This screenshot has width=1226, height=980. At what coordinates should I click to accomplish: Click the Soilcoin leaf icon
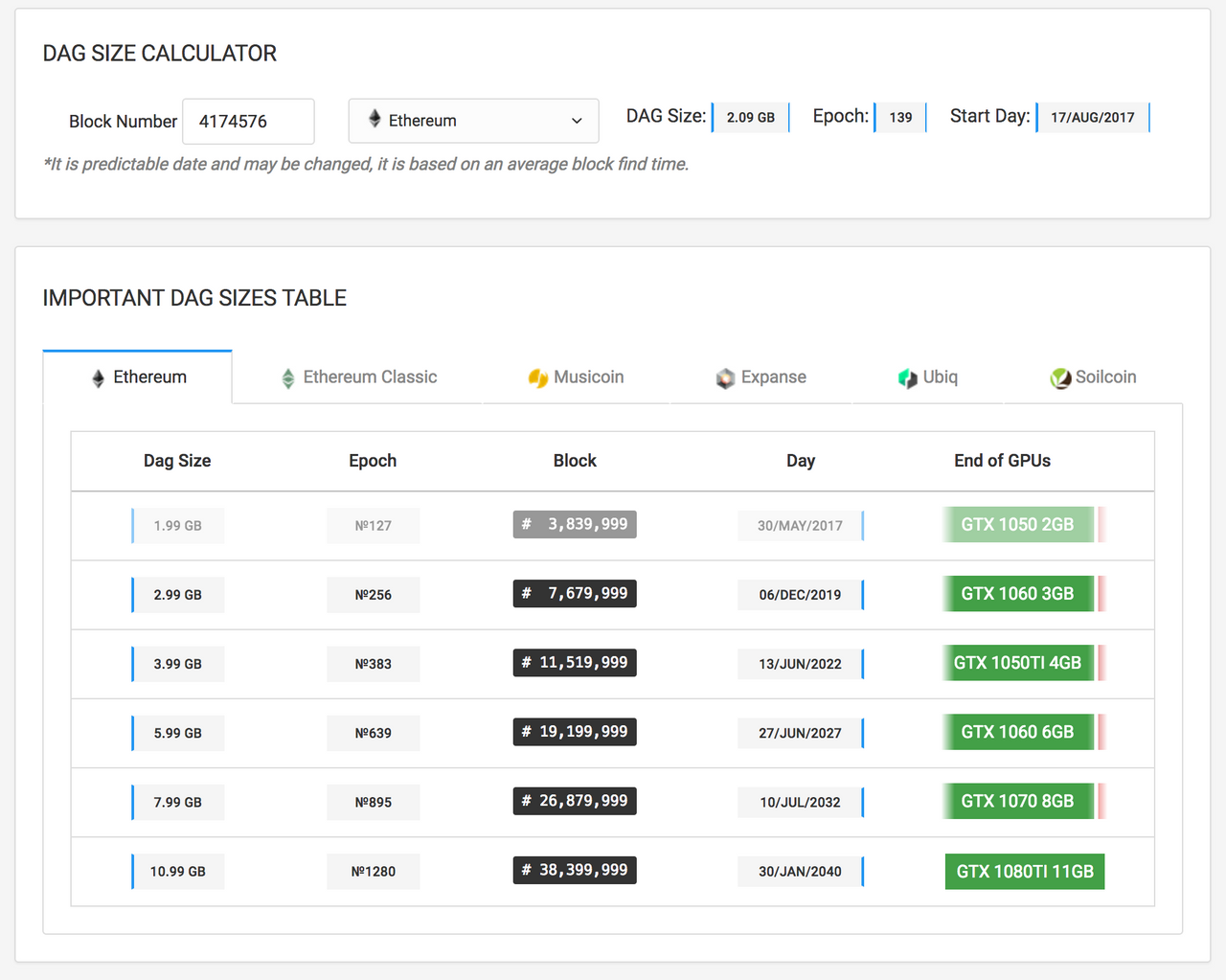(x=1060, y=378)
